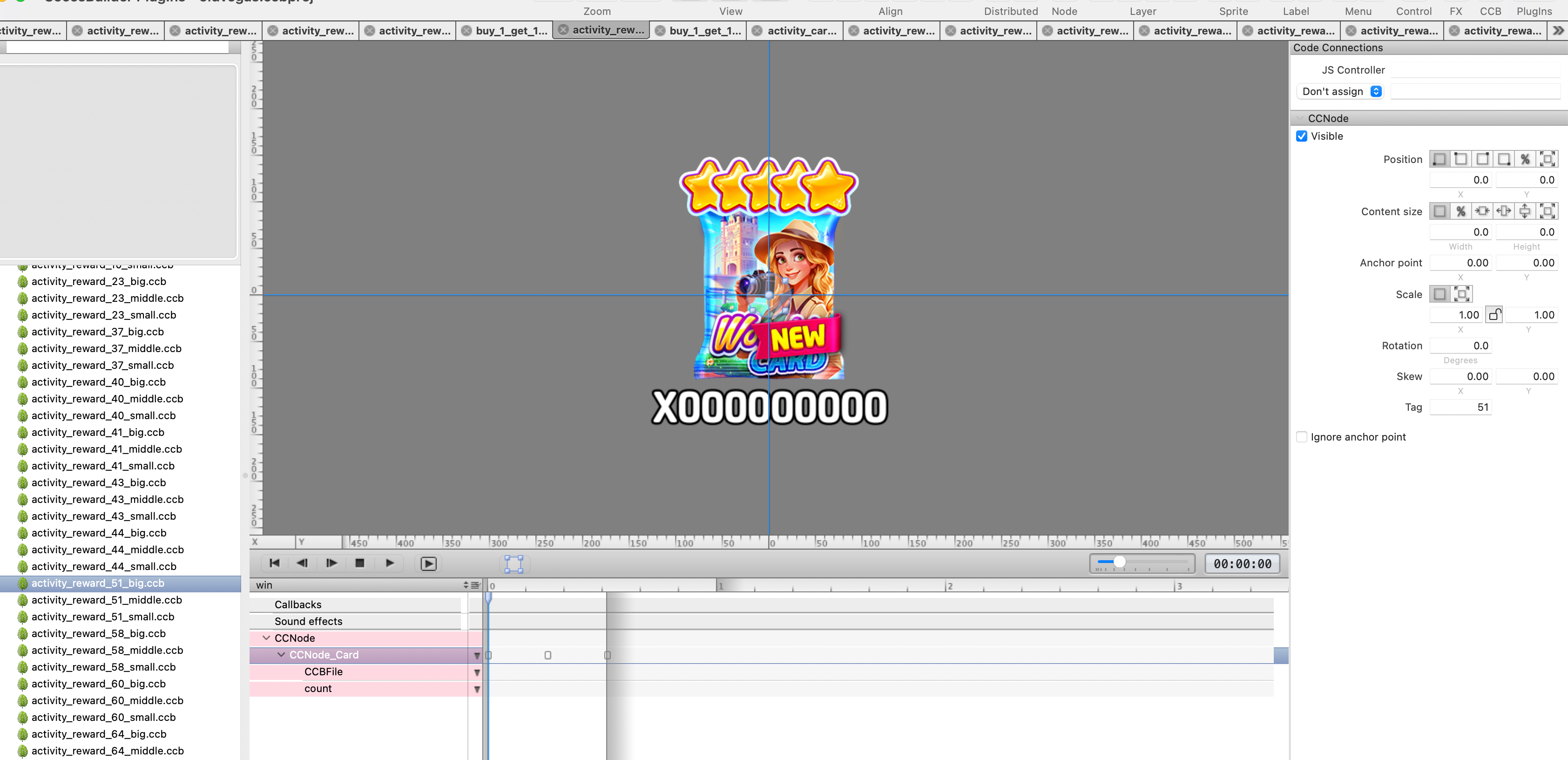Play the timeline animation
The height and width of the screenshot is (760, 1568).
pyautogui.click(x=390, y=563)
